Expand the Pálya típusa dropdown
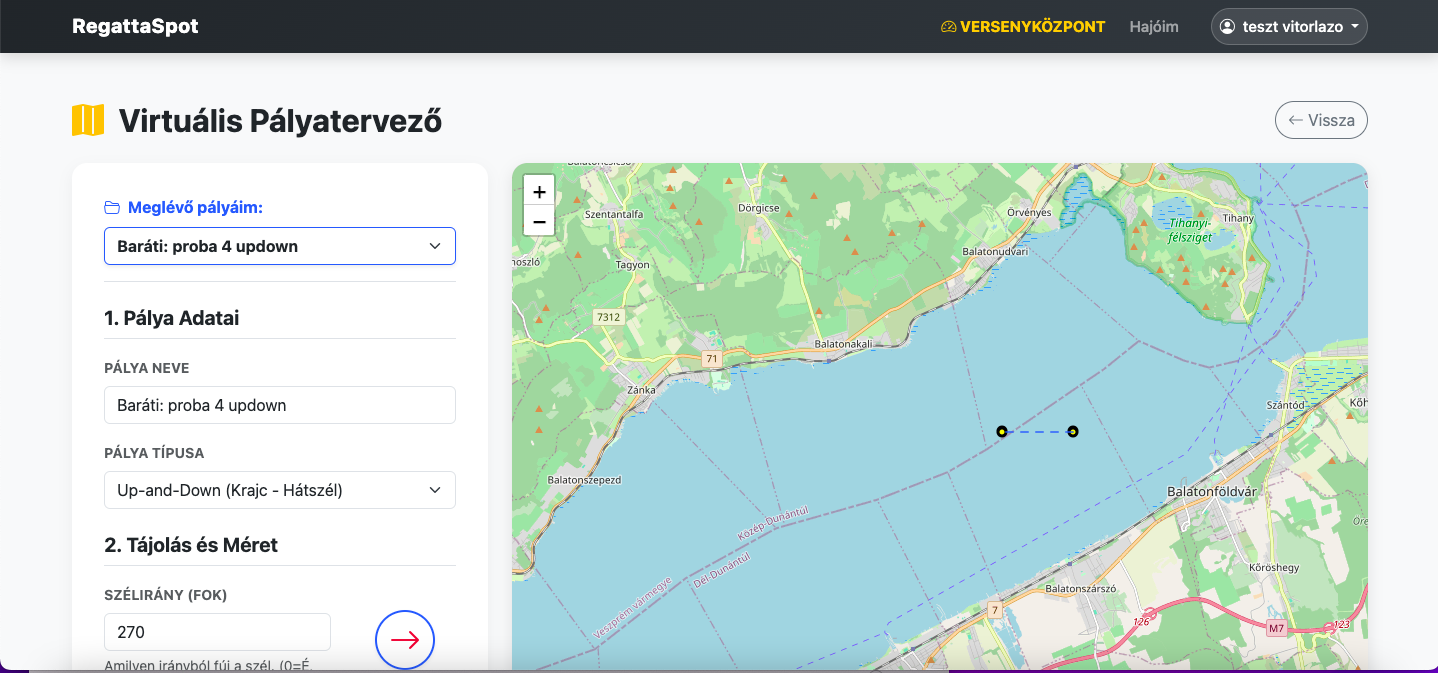 click(280, 490)
